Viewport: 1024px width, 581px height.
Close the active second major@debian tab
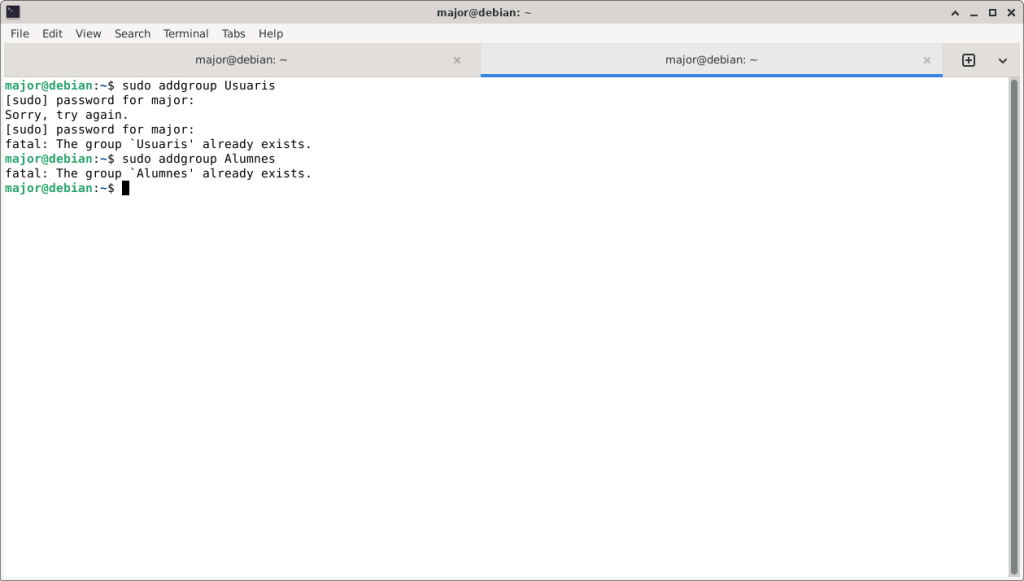click(x=927, y=60)
